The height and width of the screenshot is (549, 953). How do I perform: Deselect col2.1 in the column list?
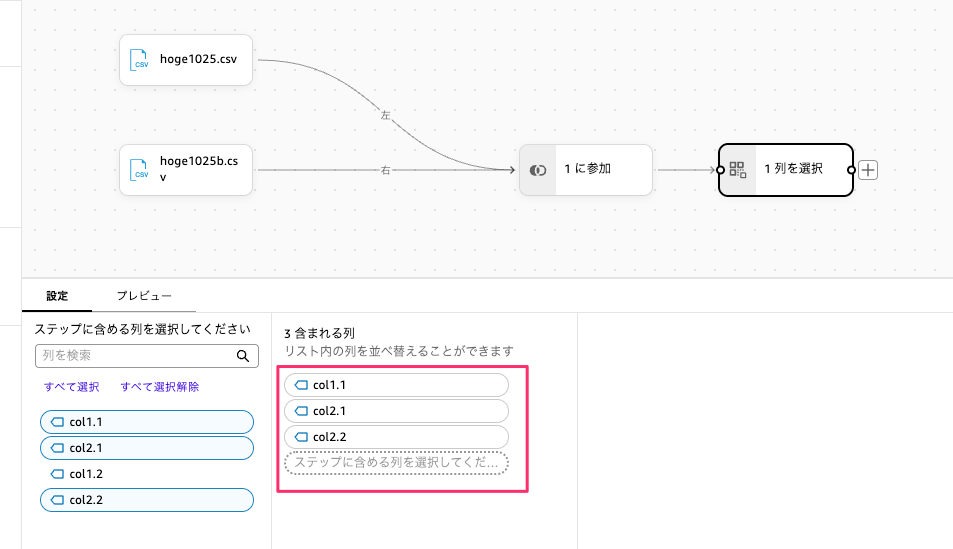(146, 448)
